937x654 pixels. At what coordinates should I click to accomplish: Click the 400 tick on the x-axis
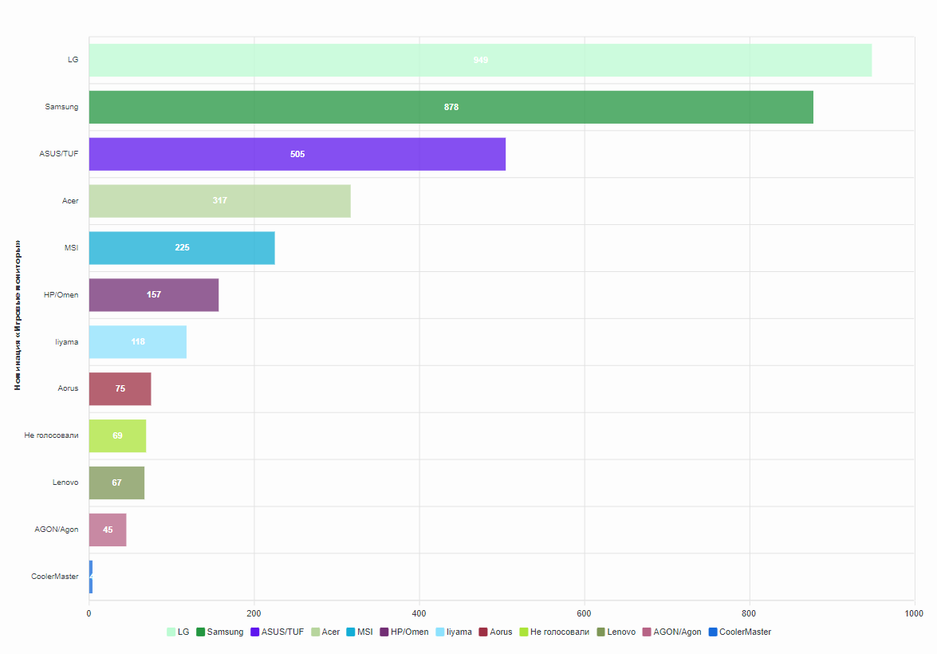click(x=419, y=613)
